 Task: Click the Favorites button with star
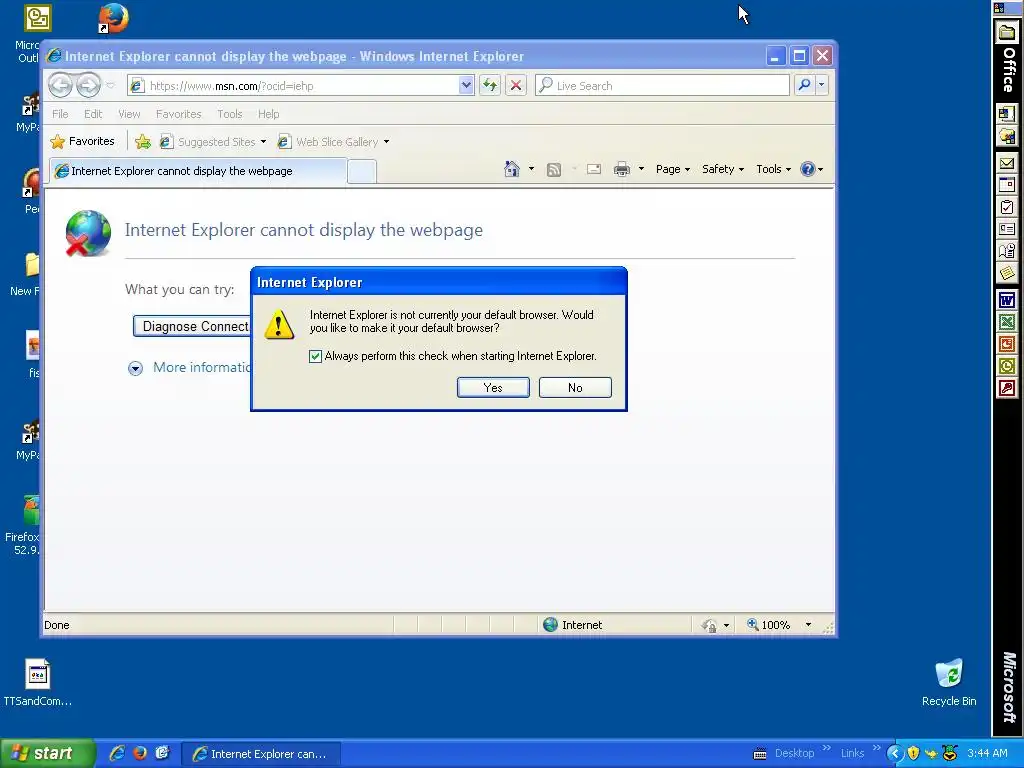[x=83, y=141]
